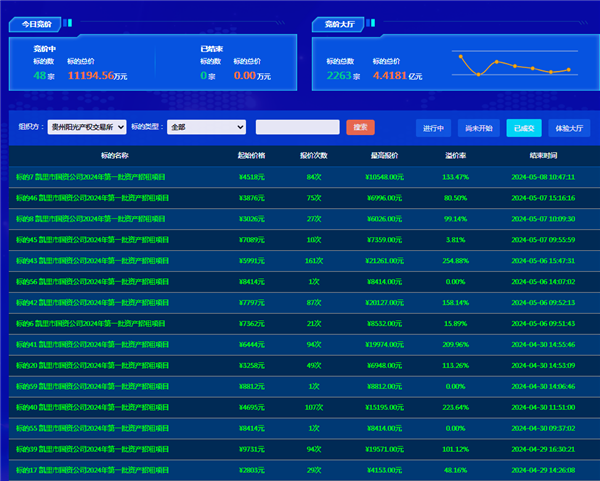Switch to the 进行中 tab
600x481 pixels.
pos(433,128)
